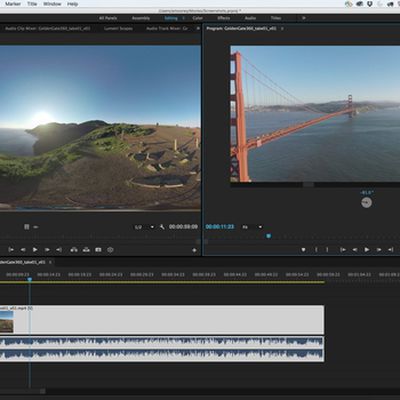400x400 pixels.
Task: Open the Lumetri Scopes panel tab
Action: (x=118, y=29)
